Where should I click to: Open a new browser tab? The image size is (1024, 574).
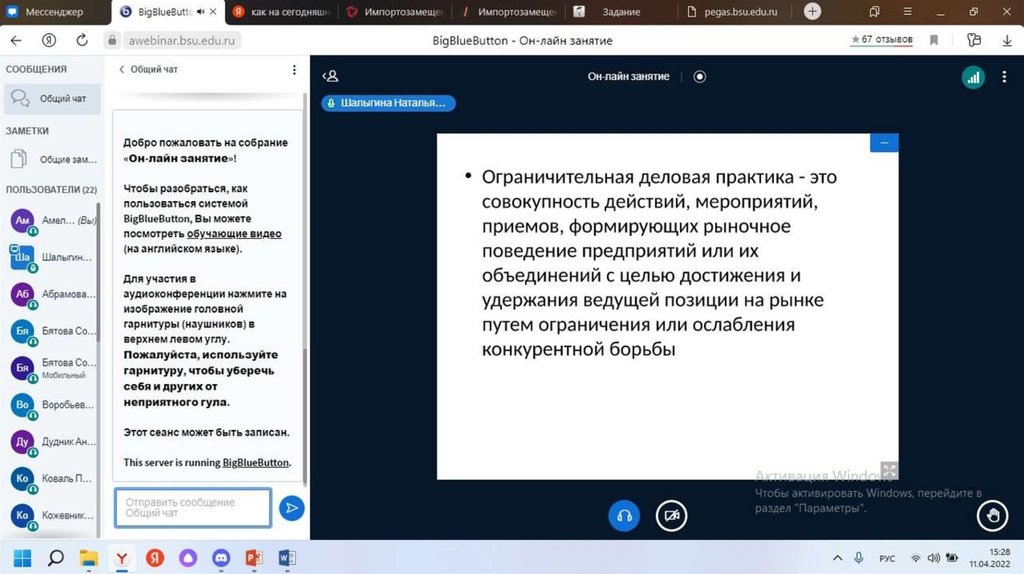point(812,11)
